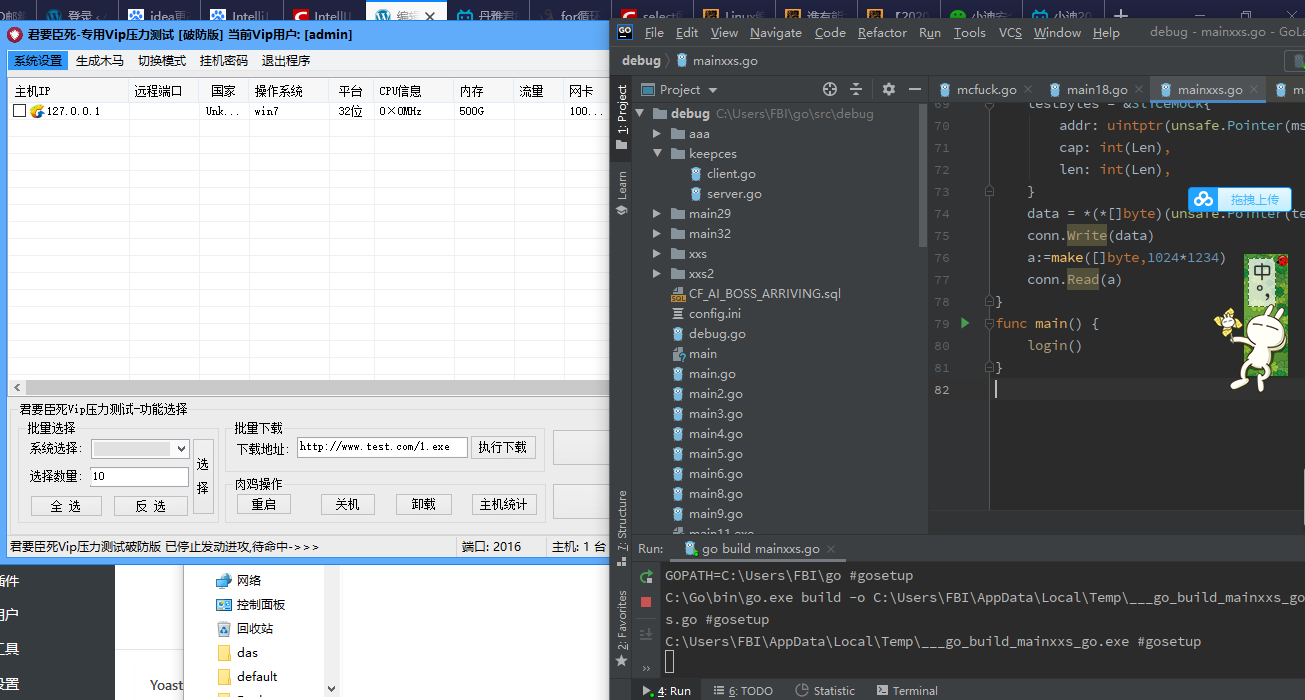Collapse the keepces folder

click(657, 154)
